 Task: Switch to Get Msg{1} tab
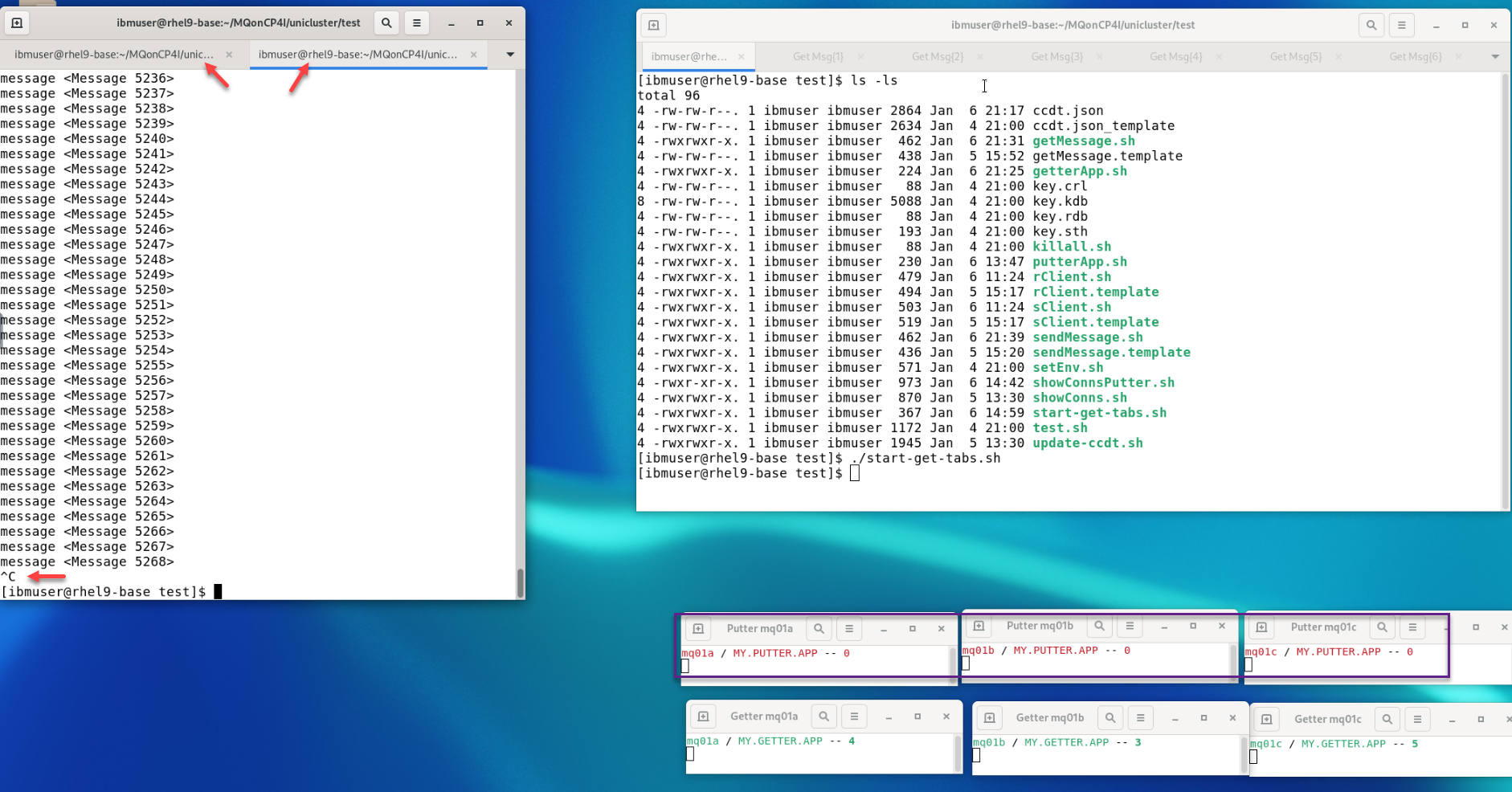[x=818, y=57]
